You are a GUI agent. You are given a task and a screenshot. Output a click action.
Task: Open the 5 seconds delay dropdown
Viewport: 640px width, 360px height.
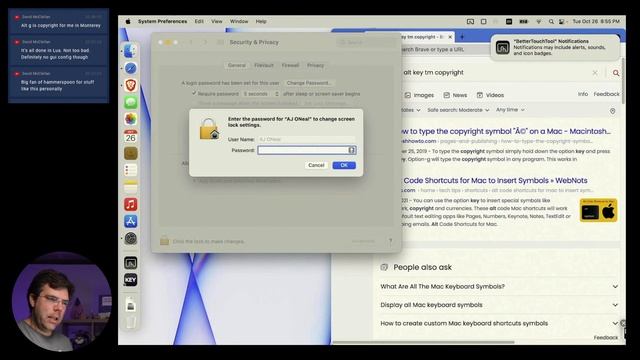(x=261, y=94)
